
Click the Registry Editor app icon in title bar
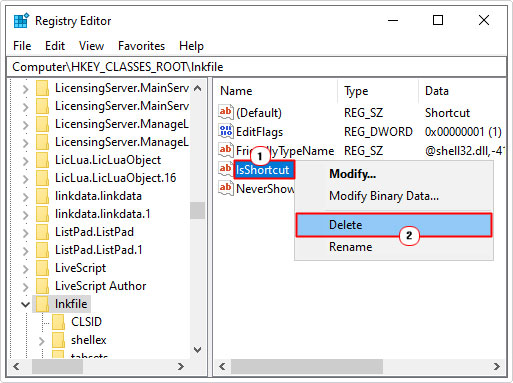21,21
